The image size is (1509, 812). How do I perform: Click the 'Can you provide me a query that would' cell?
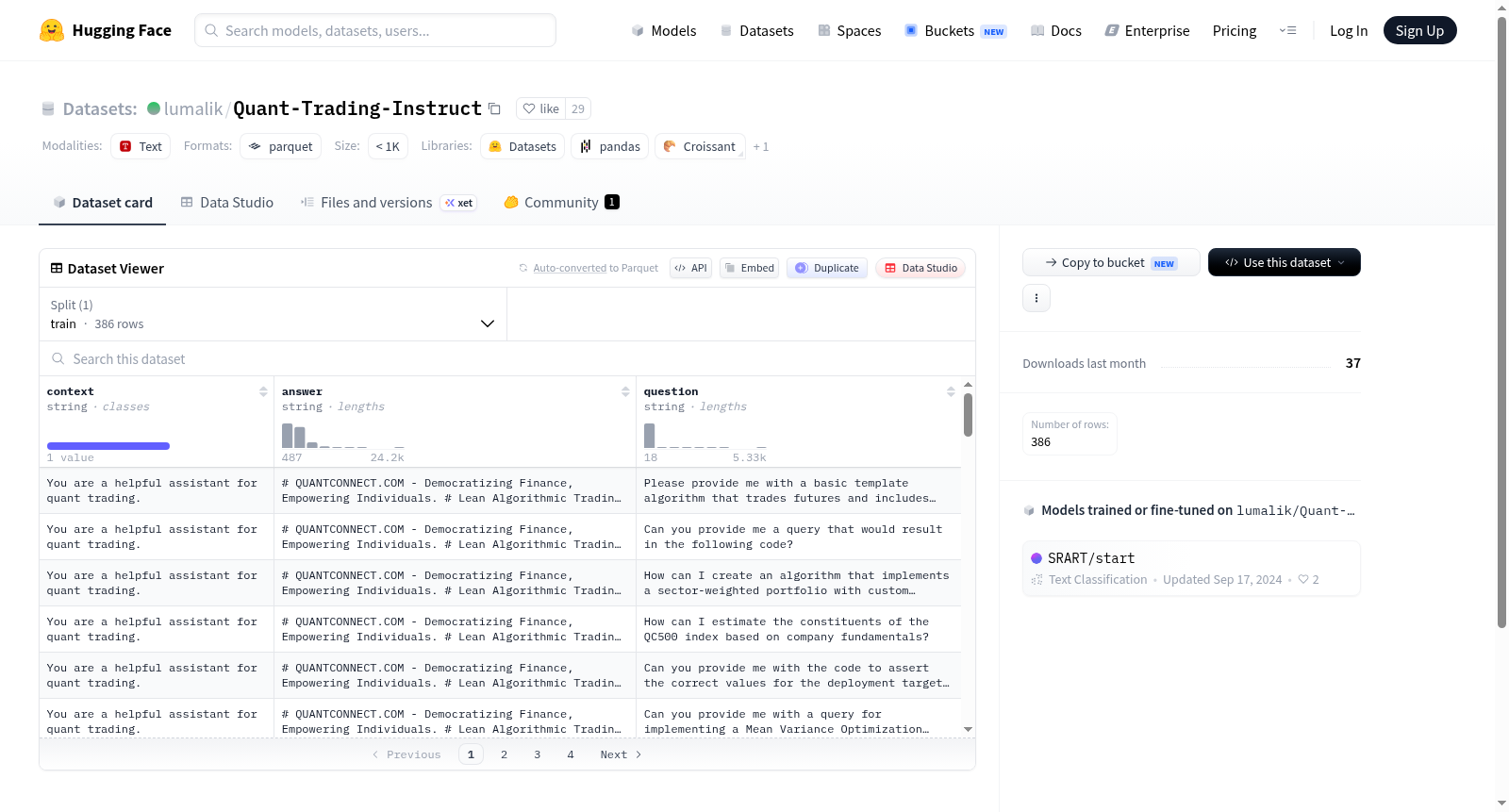point(798,537)
